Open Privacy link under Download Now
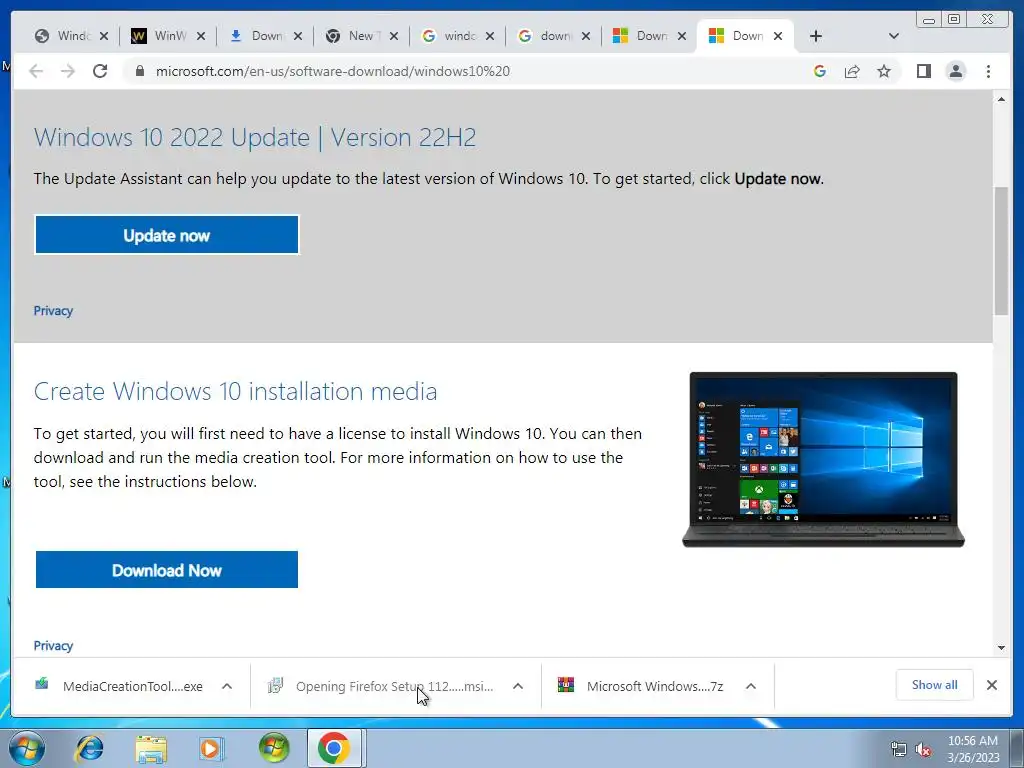This screenshot has width=1024, height=768. pyautogui.click(x=53, y=646)
